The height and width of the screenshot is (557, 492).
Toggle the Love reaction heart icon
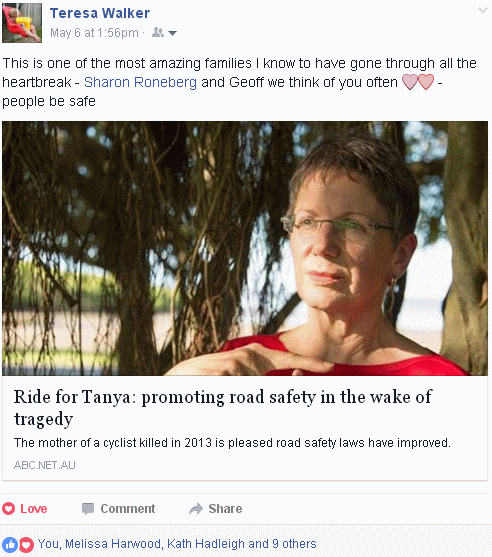[9, 509]
